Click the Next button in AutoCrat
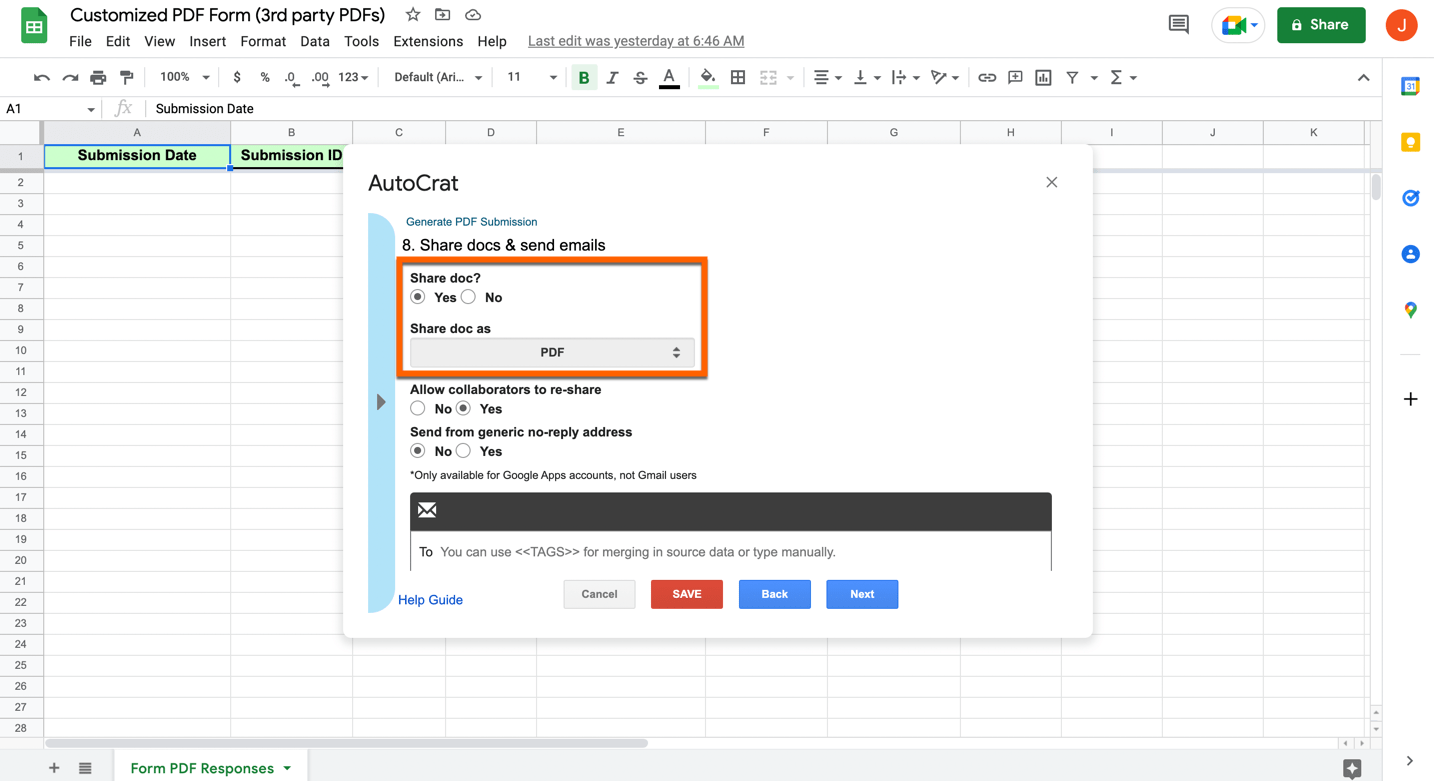 [x=862, y=594]
